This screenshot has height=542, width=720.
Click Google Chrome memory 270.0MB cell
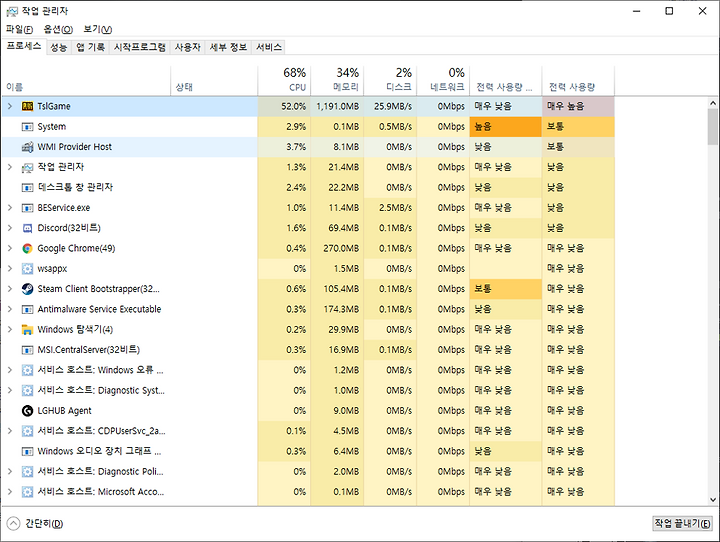338,248
